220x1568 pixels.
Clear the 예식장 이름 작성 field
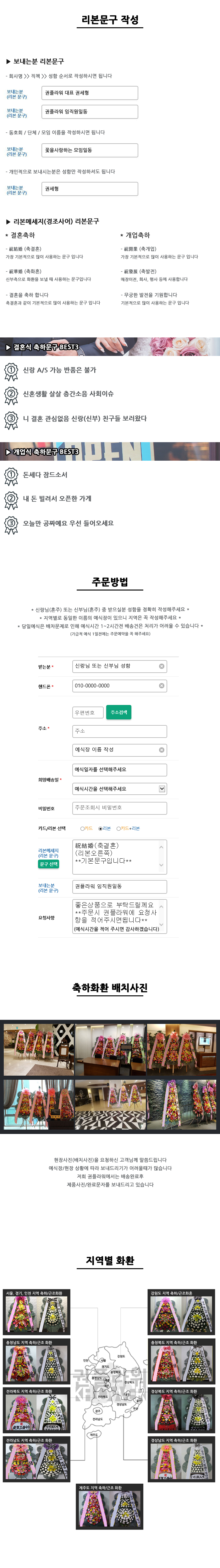pos(162,750)
